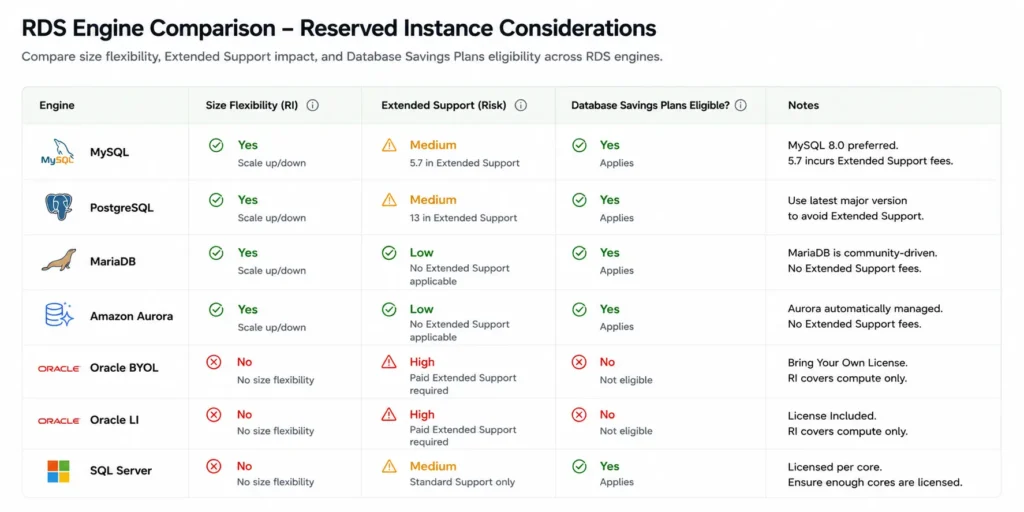This screenshot has width=1024, height=512.
Task: Click the Oracle logo in Oracle LI row
Action: tap(59, 421)
